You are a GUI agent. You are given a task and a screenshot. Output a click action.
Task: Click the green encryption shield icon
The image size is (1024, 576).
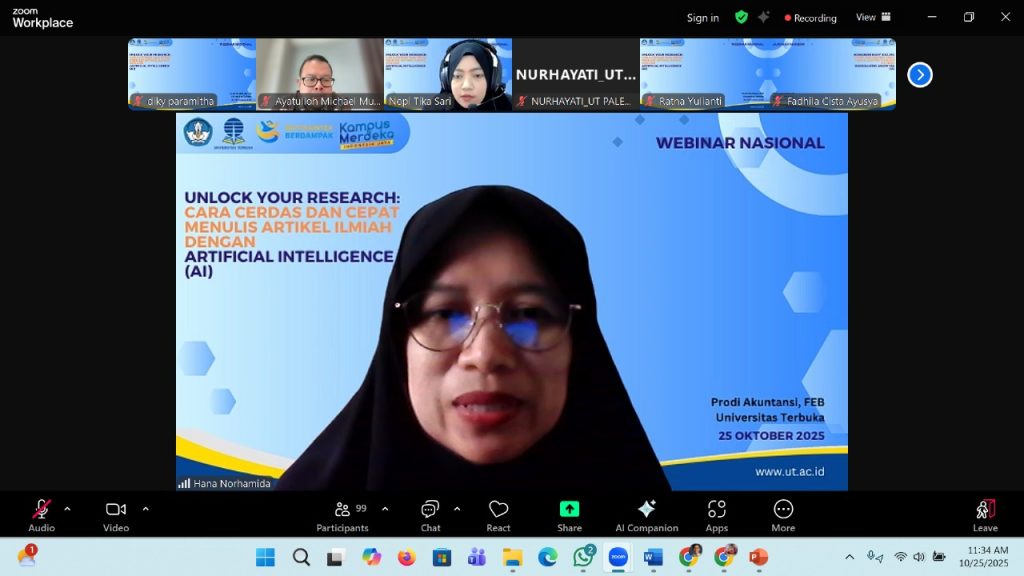coord(741,17)
